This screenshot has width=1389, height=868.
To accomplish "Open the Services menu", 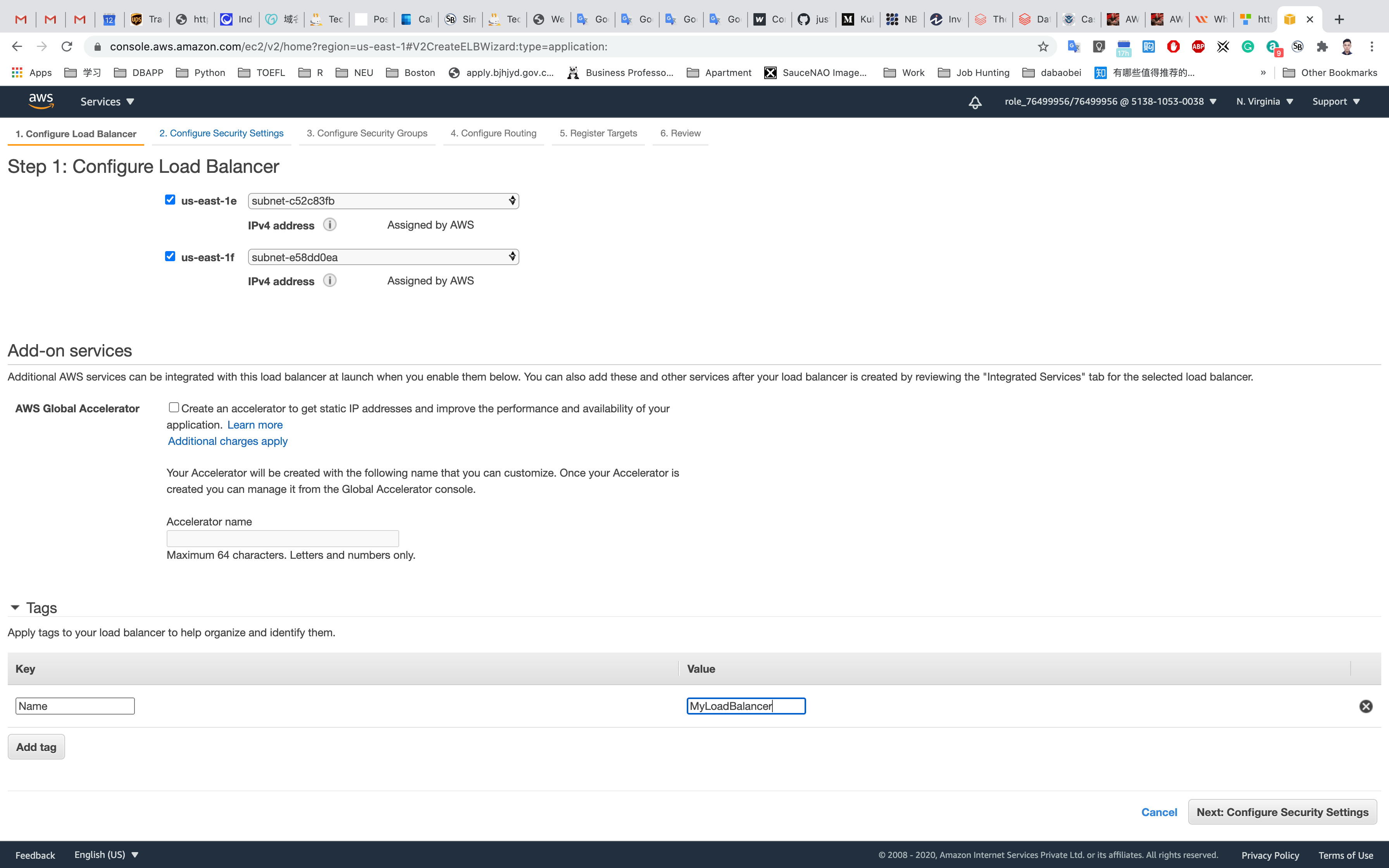I will pos(107,102).
